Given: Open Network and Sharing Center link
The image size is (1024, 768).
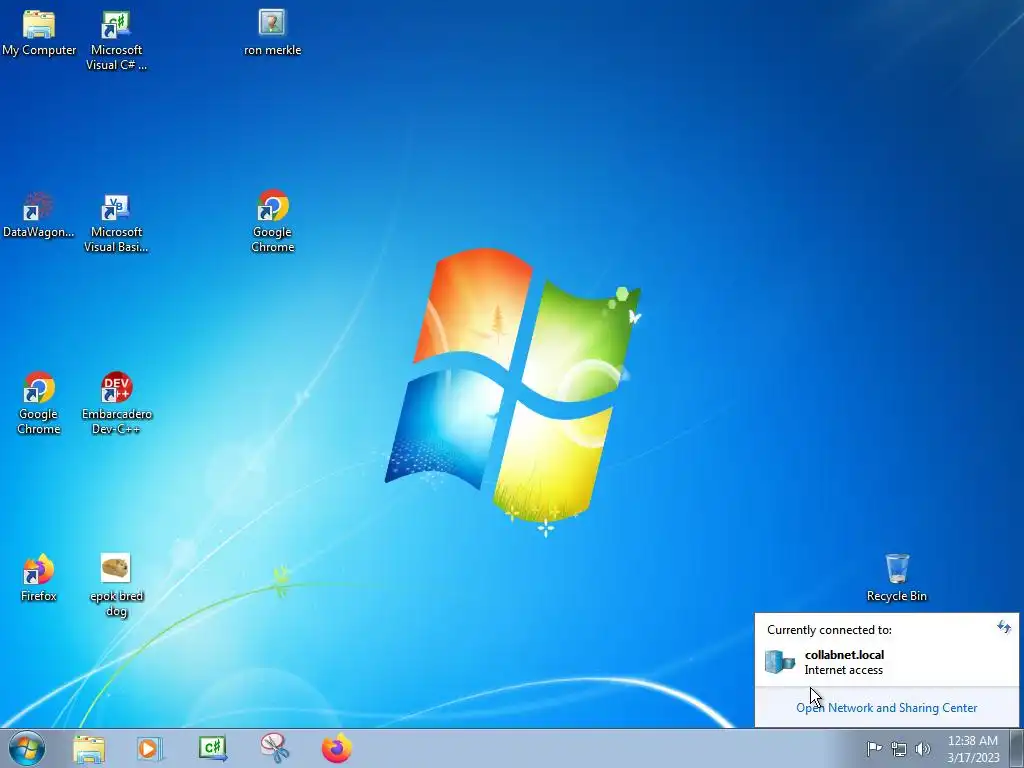Looking at the screenshot, I should [x=886, y=708].
